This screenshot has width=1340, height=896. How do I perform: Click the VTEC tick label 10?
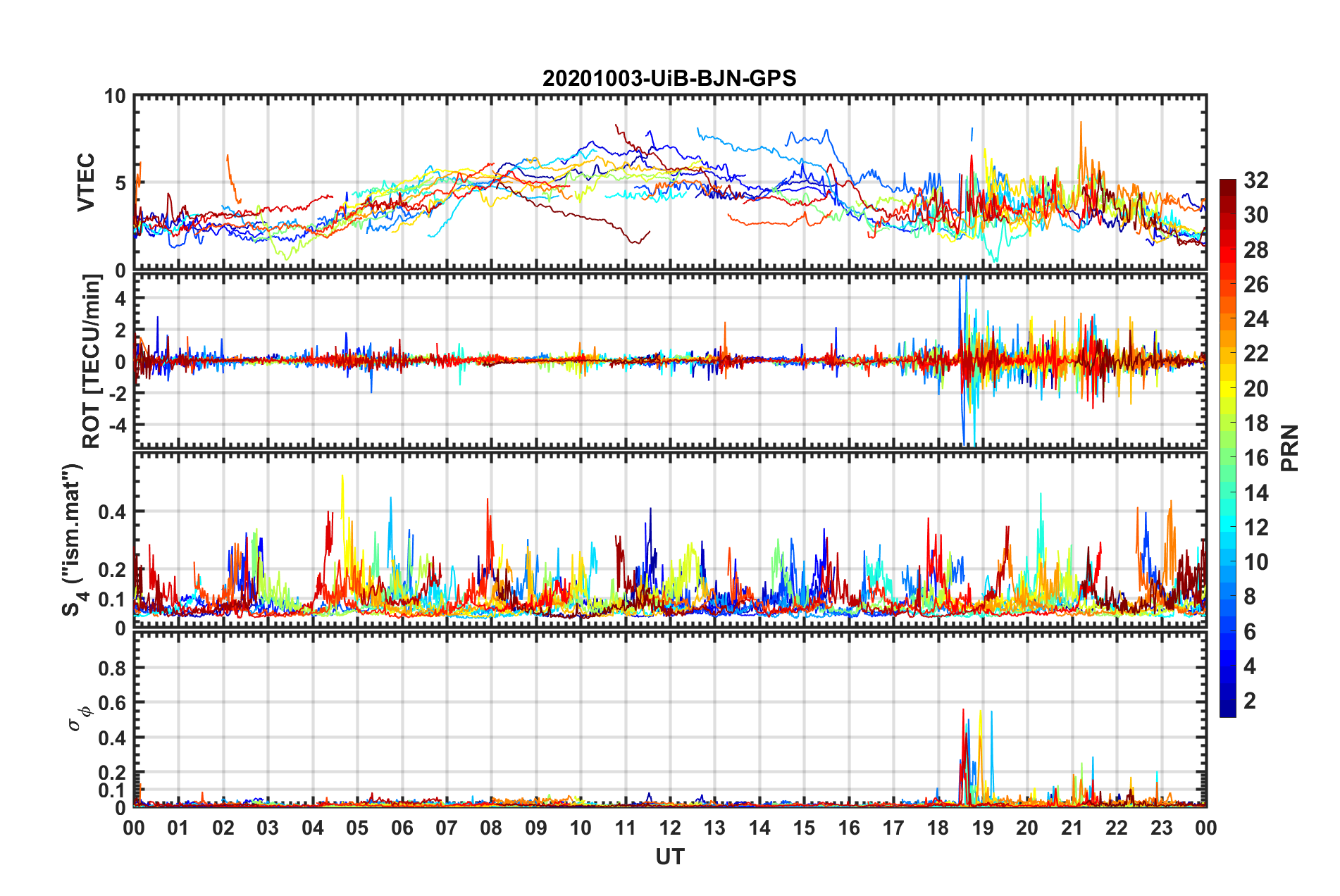click(115, 97)
